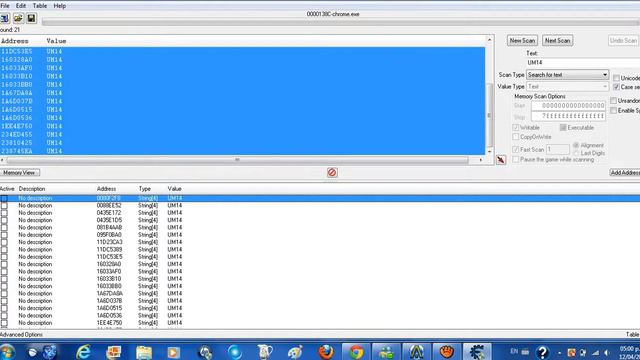
Task: Click the Fast Scan alignment value field
Action: (x=558, y=149)
